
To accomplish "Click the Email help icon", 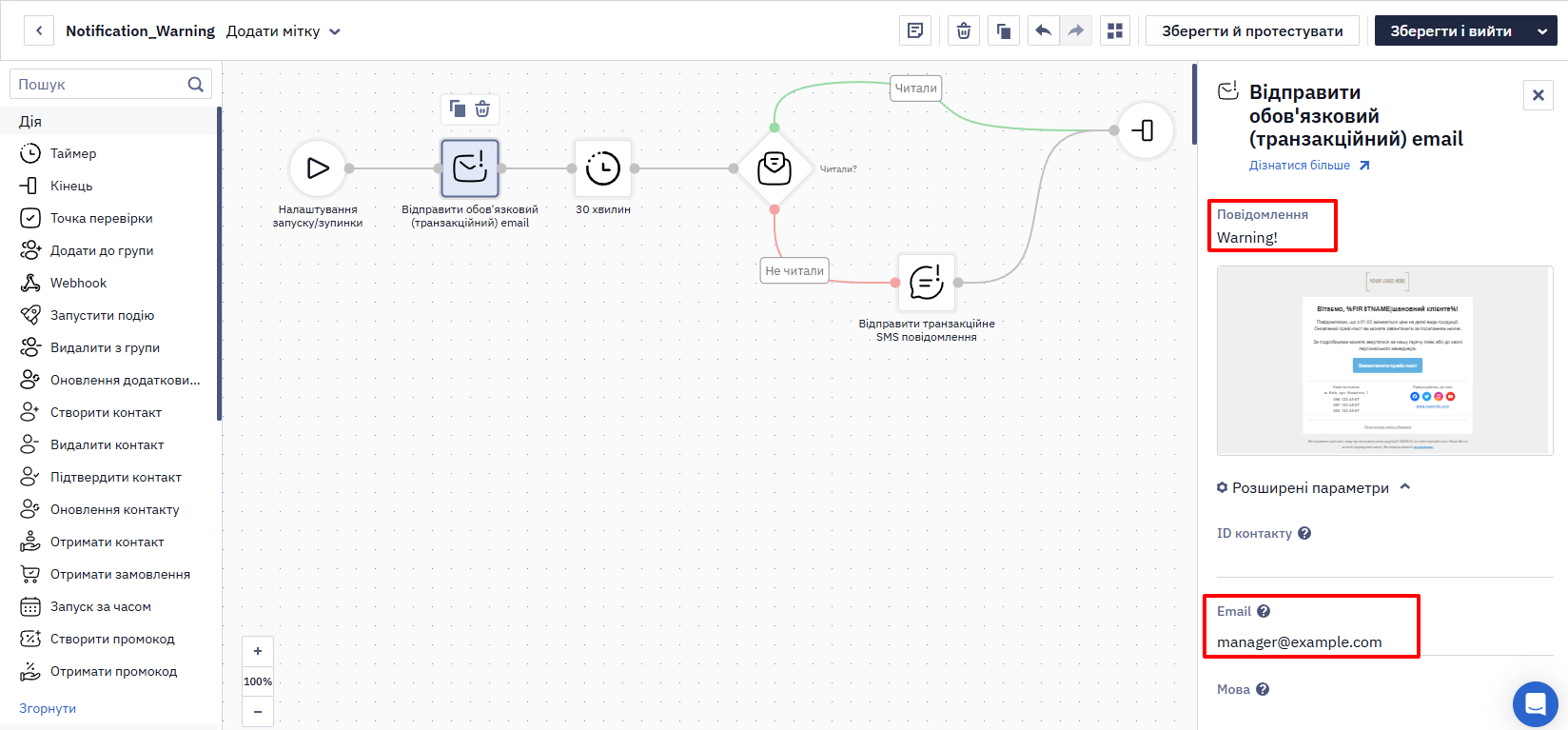I will coord(1264,611).
